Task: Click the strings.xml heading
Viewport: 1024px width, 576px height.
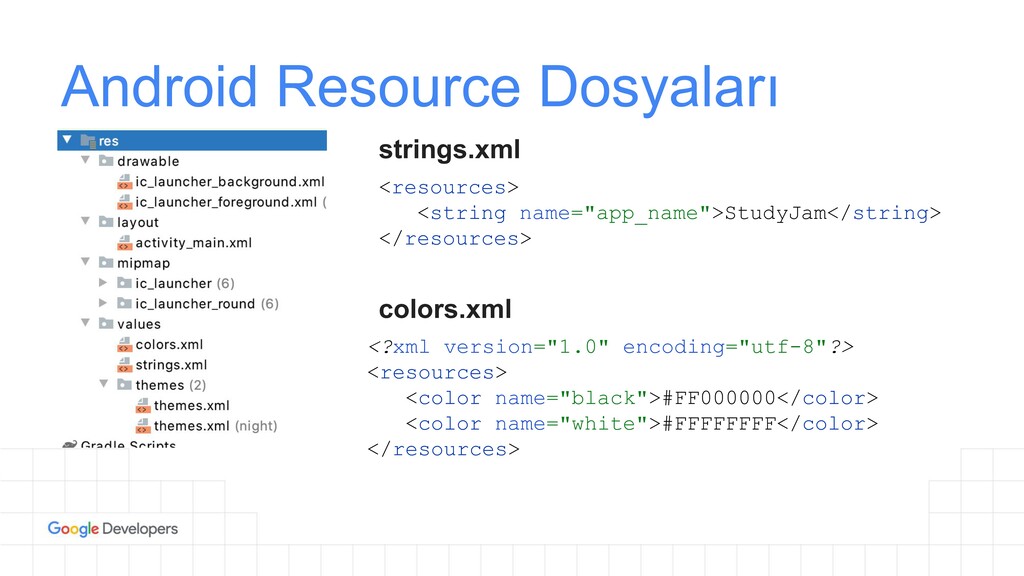Action: 449,150
